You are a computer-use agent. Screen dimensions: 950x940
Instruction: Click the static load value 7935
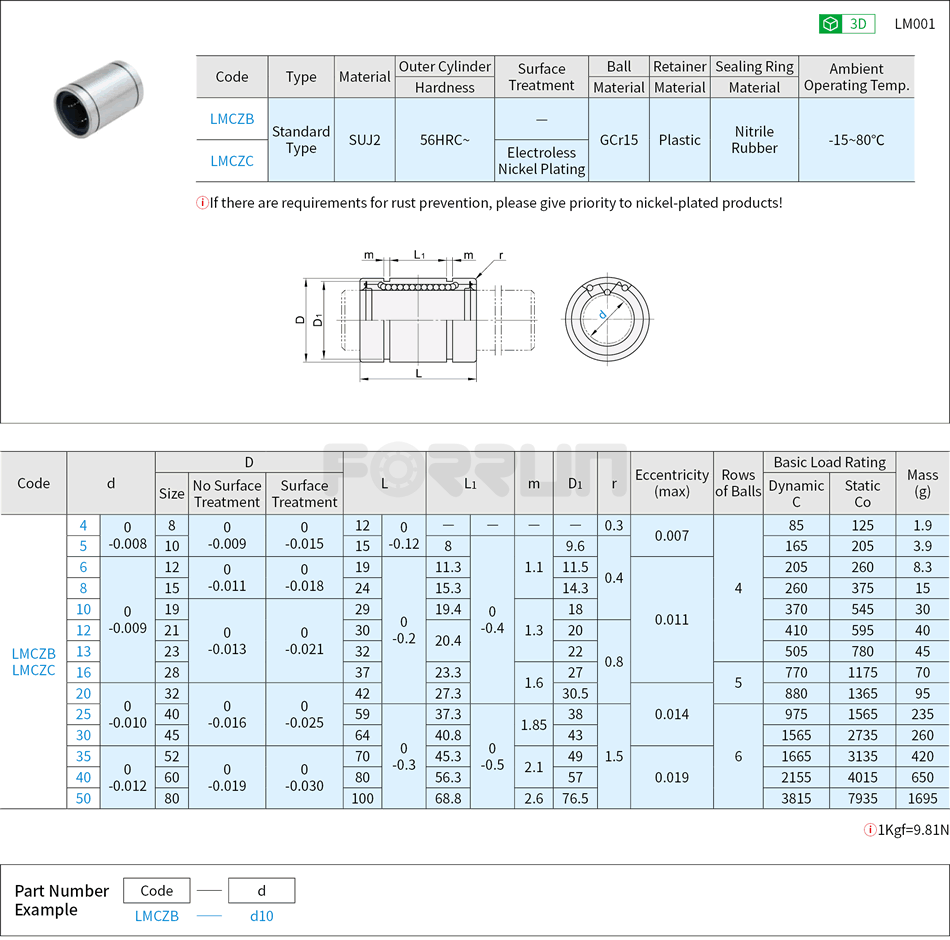click(x=862, y=799)
